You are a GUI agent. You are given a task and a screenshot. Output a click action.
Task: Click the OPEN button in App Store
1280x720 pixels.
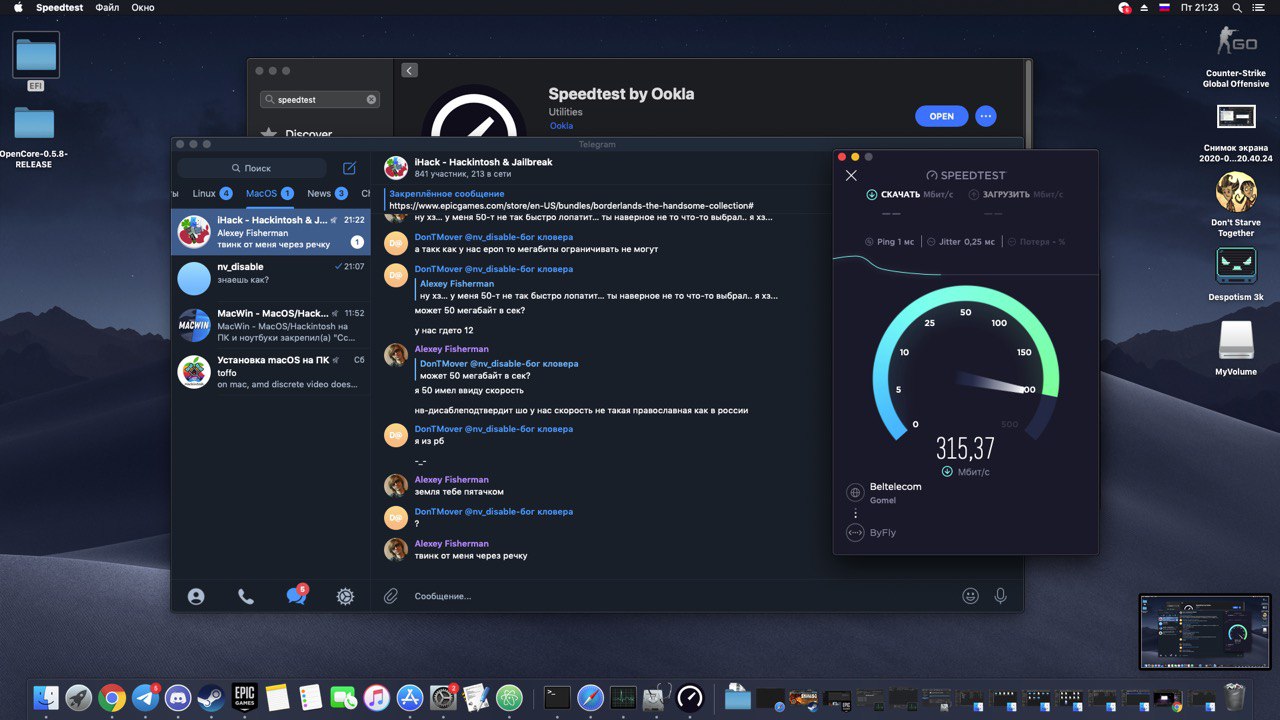coord(941,116)
